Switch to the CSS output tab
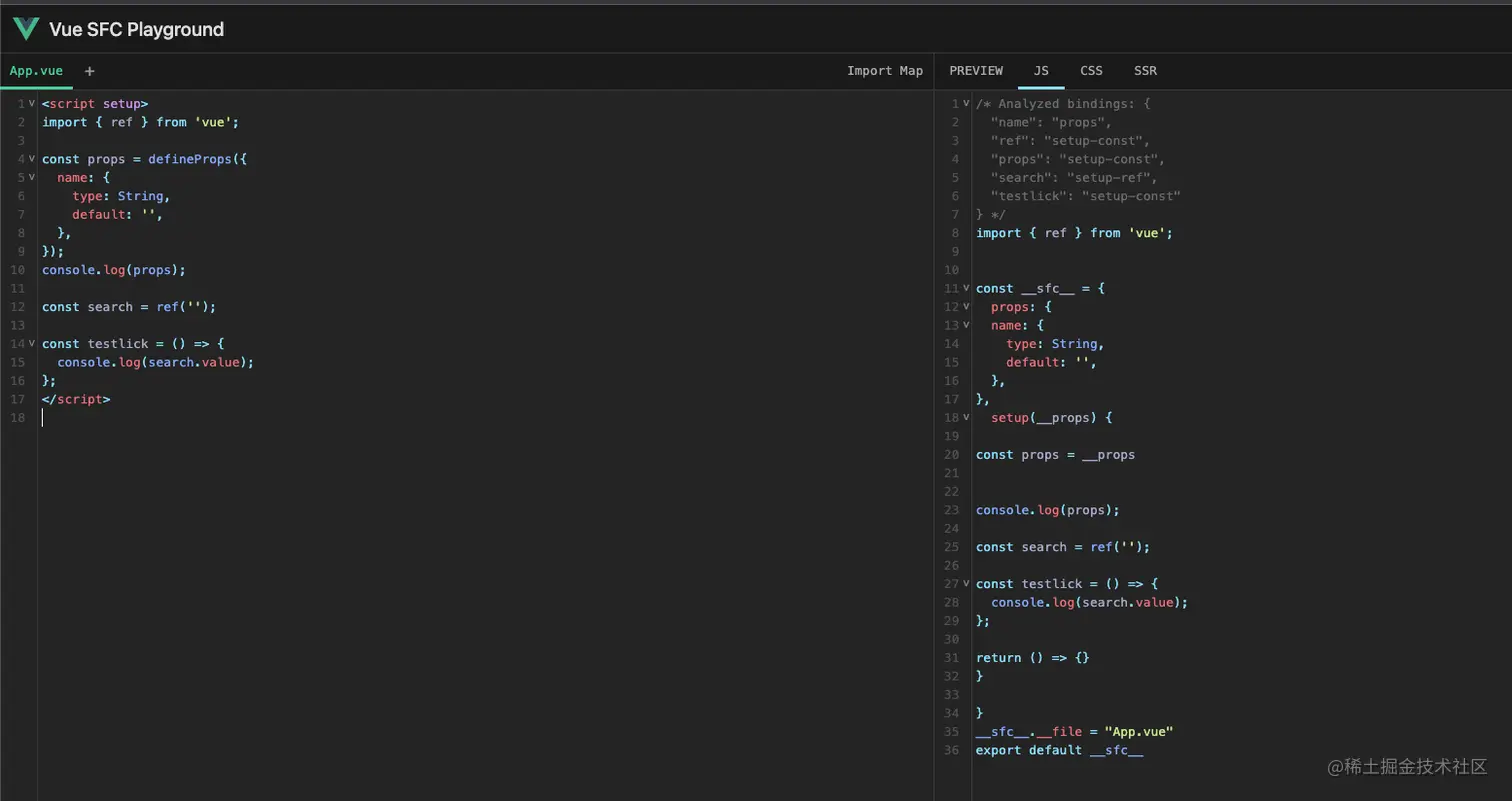1512x801 pixels. (x=1091, y=71)
